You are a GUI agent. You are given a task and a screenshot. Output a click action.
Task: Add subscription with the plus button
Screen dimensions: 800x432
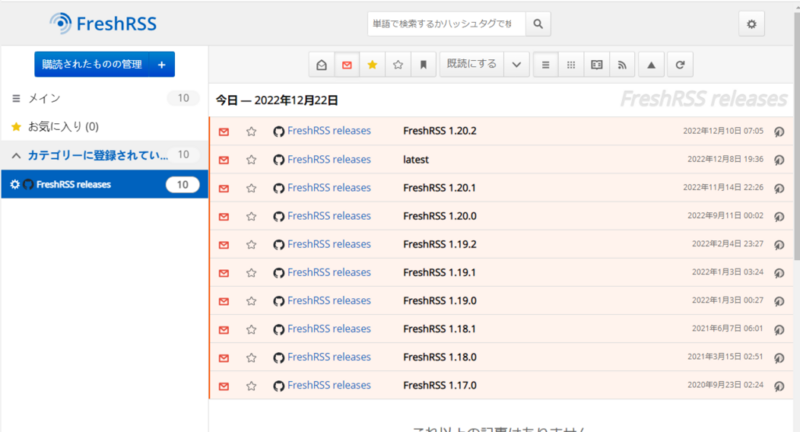pyautogui.click(x=162, y=64)
